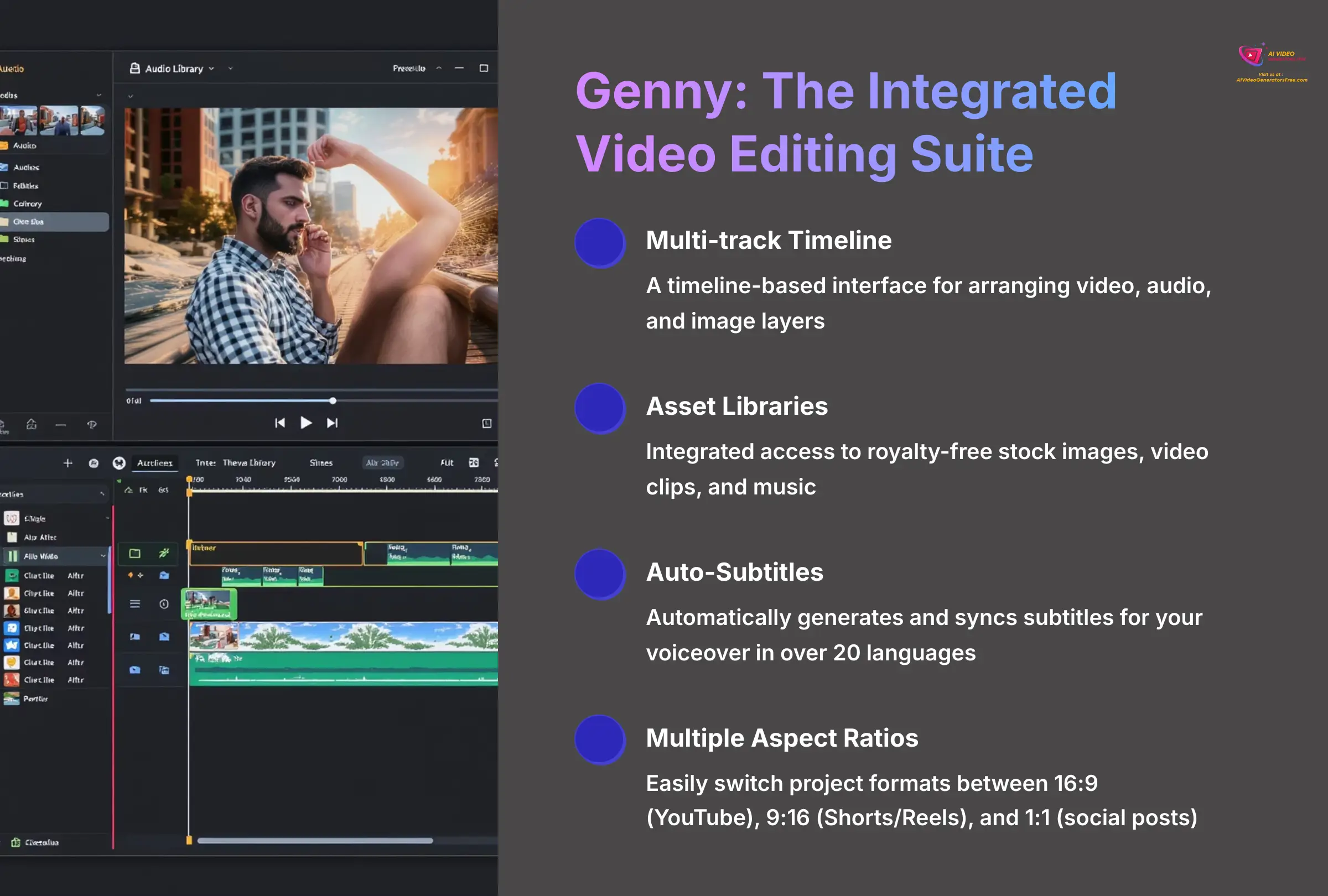Viewport: 1328px width, 896px height.
Task: Collapse the panel using the up-chevron beside Preeetile
Action: [439, 68]
